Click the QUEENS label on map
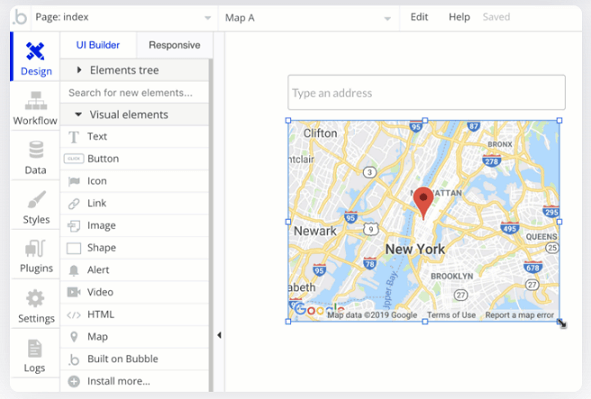 click(x=541, y=237)
